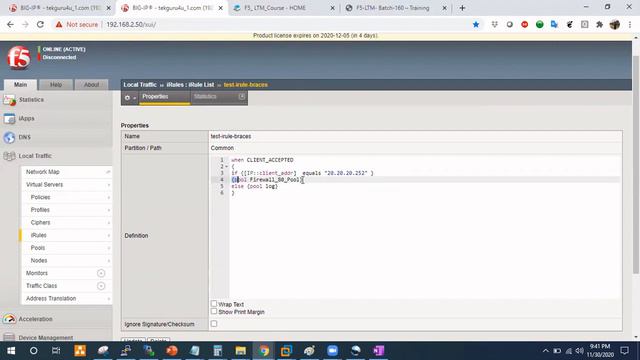The width and height of the screenshot is (640, 360).
Task: Open the notification center icon
Action: [624, 351]
